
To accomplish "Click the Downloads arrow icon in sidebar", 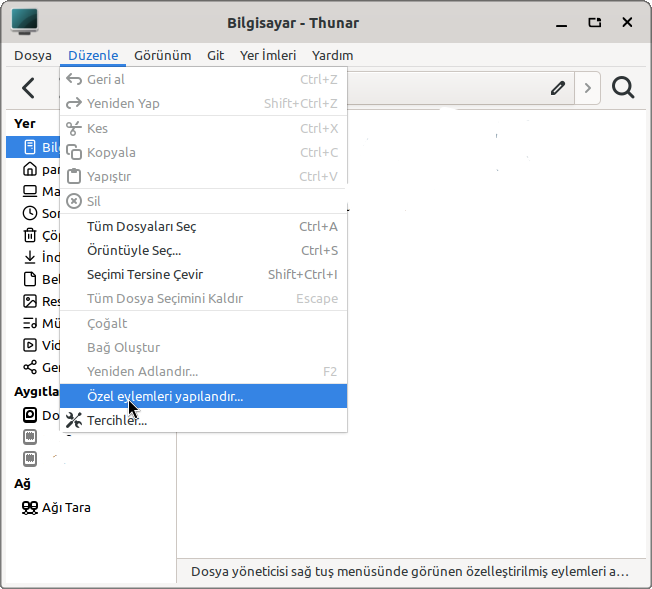I will pyautogui.click(x=29, y=257).
